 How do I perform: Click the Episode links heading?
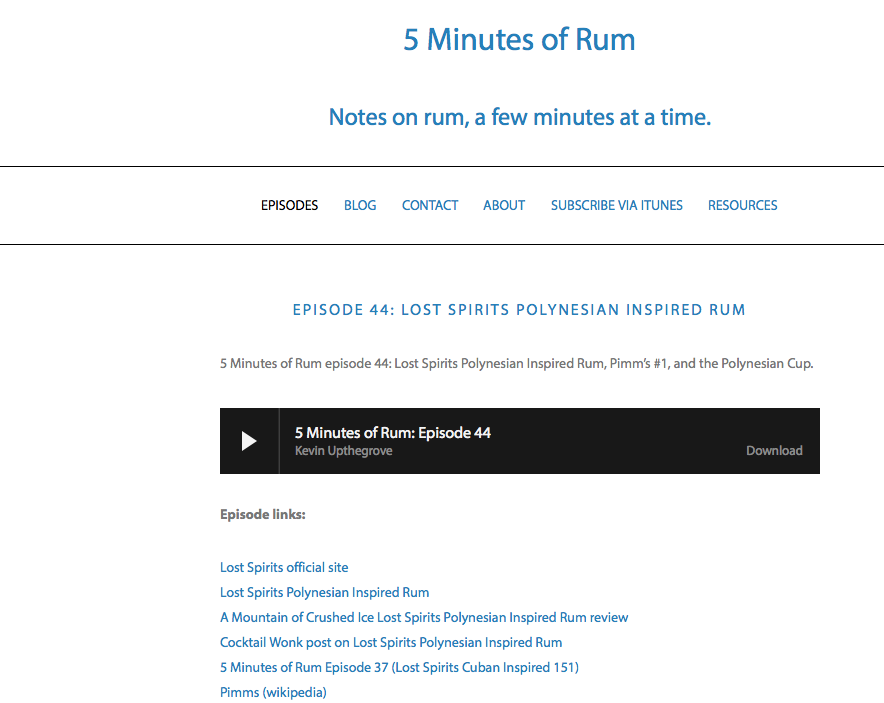tap(263, 514)
